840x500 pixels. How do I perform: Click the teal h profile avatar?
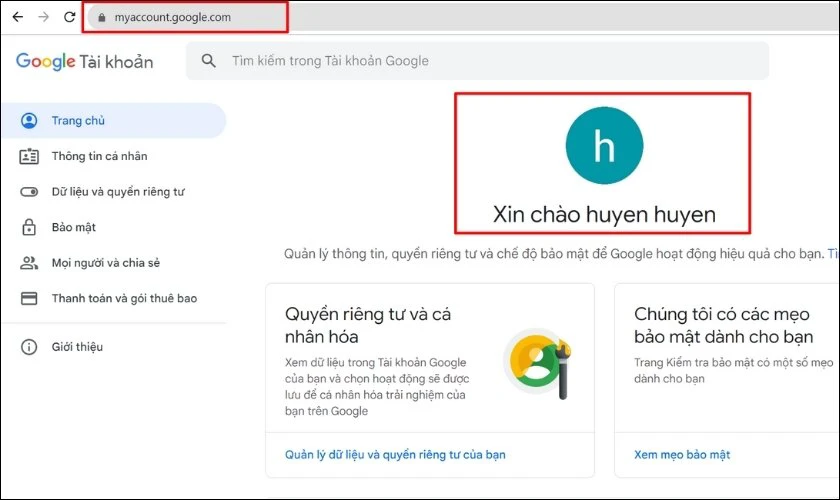[604, 145]
